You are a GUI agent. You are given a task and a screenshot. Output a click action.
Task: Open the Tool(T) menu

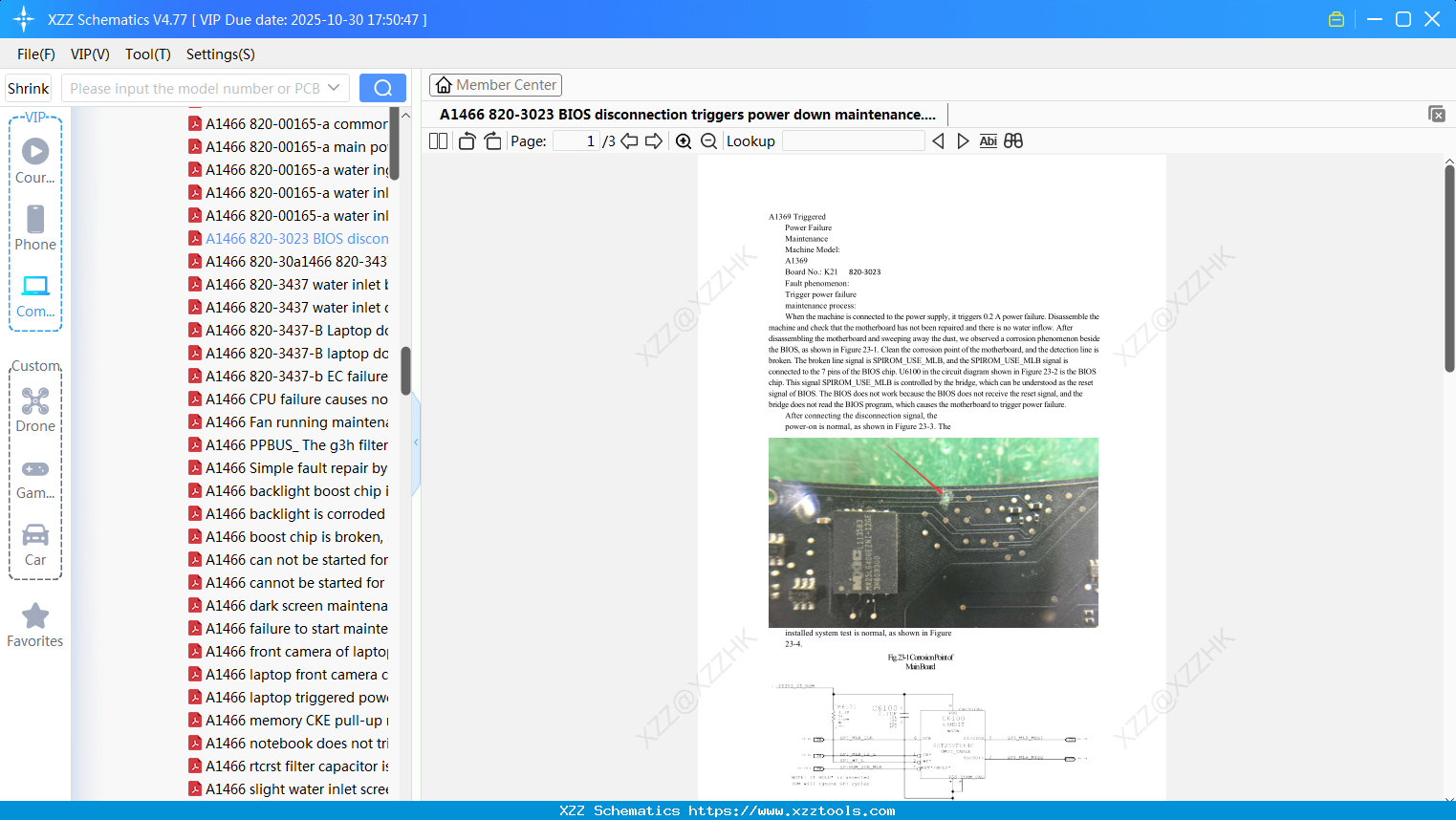(x=148, y=54)
